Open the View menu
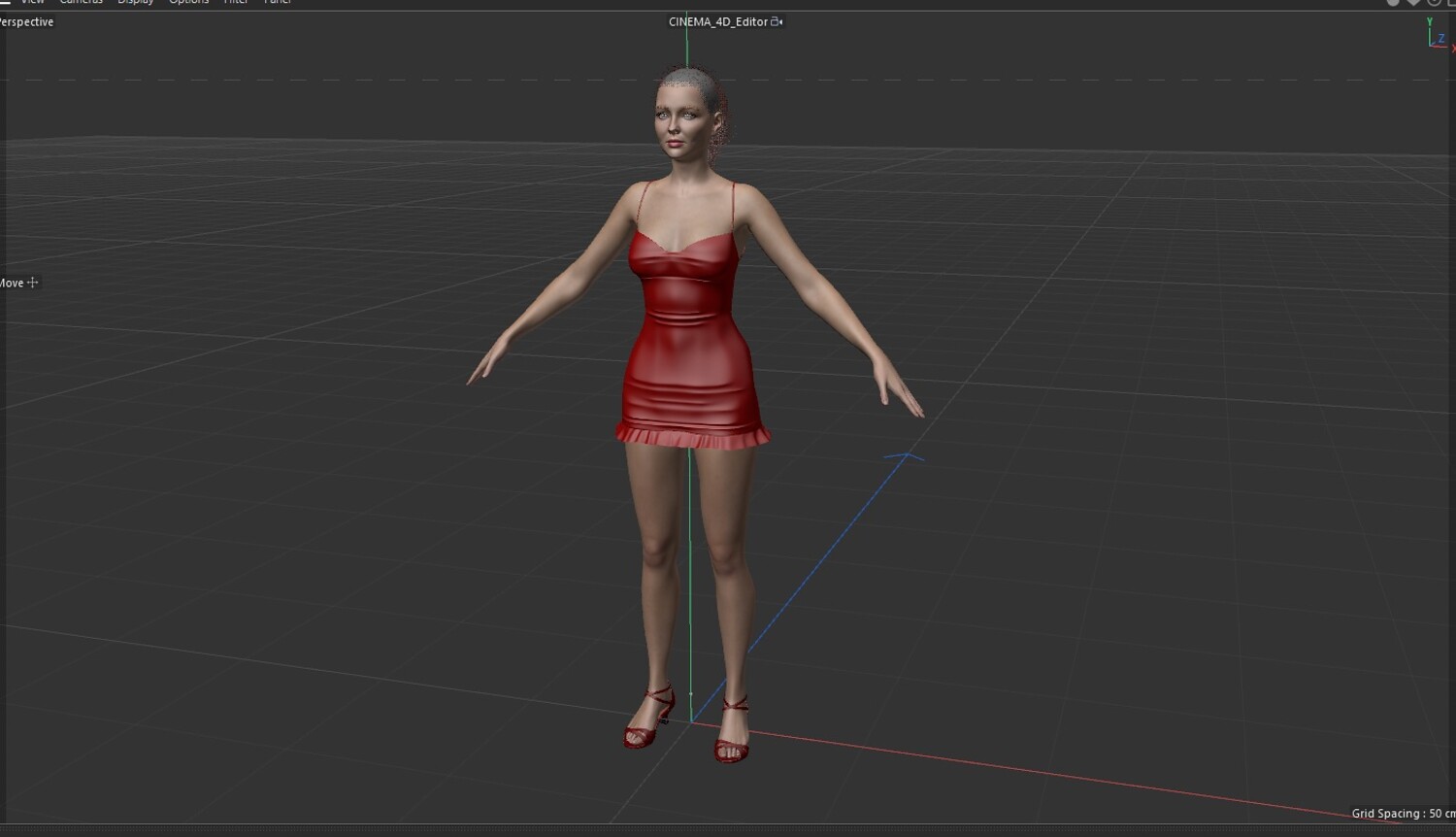The image size is (1456, 837). point(33,2)
